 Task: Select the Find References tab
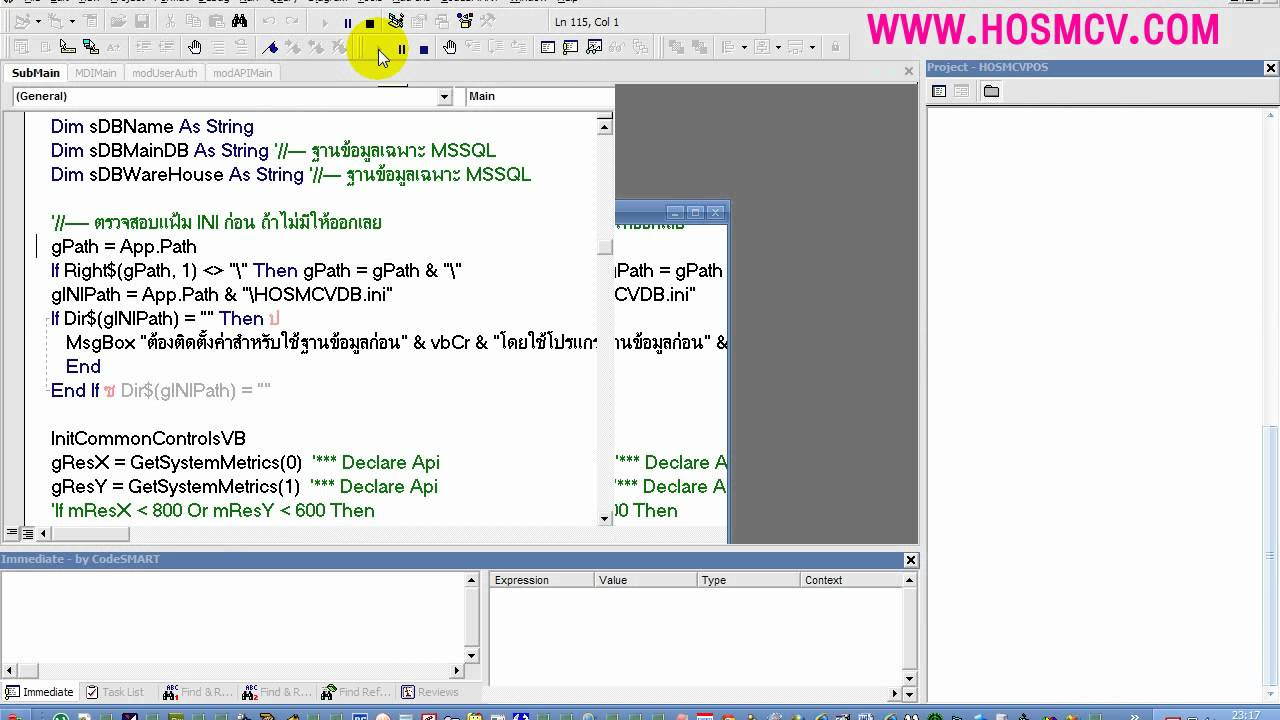pos(357,692)
